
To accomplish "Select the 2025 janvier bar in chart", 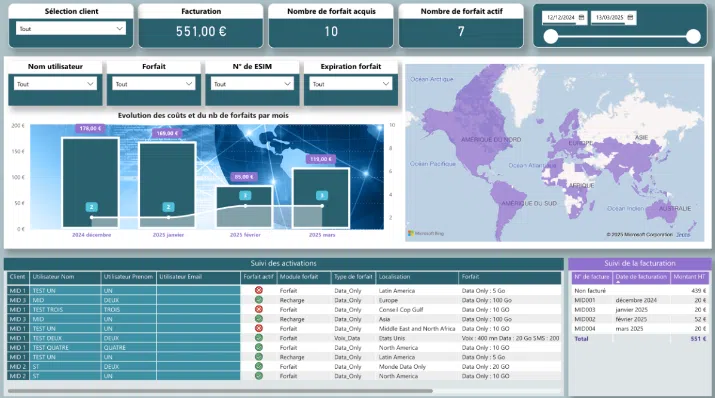I will point(167,185).
